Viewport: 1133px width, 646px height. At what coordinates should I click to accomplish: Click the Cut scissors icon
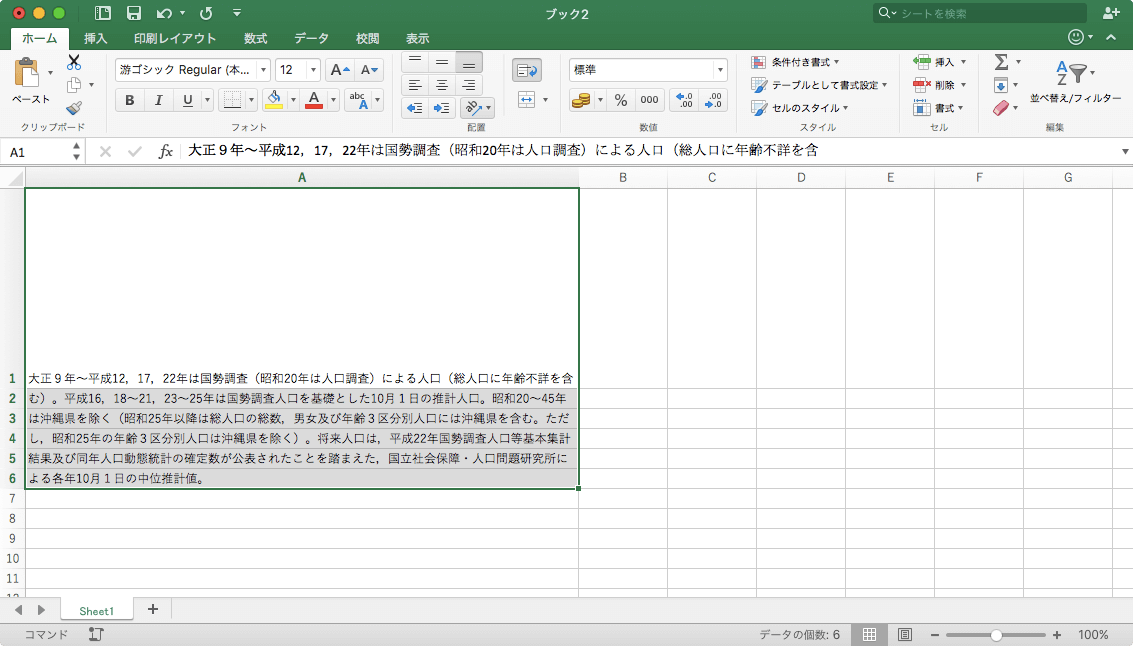tap(74, 62)
